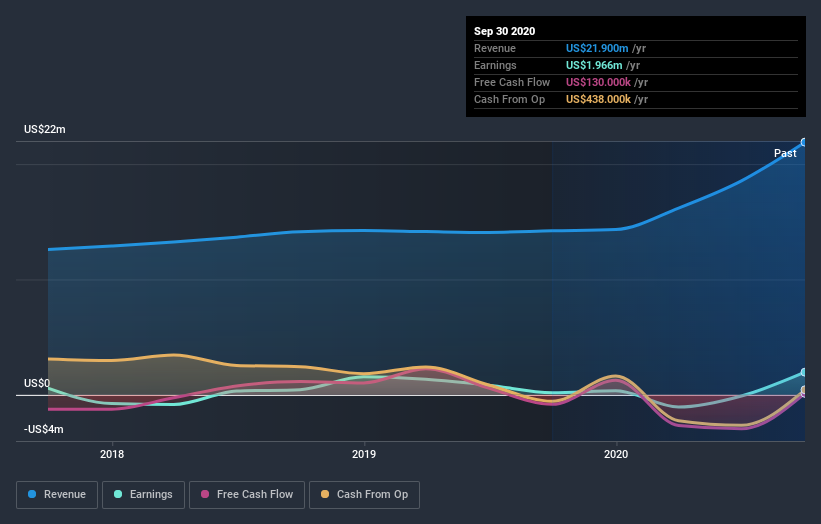Click the 'Sep 30 2020' tooltip date

[x=504, y=31]
